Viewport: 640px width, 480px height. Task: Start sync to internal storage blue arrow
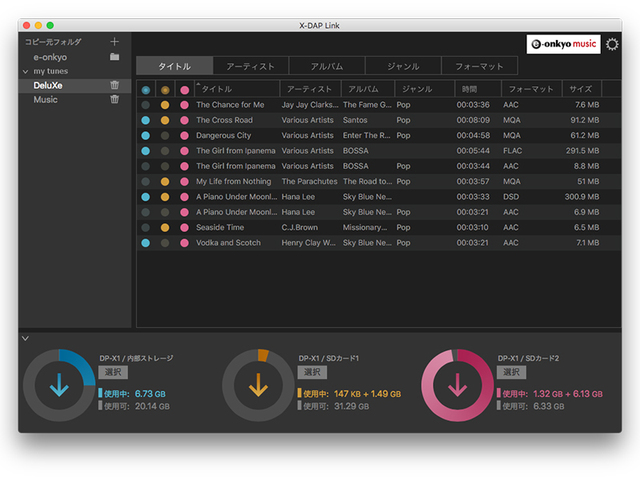[x=59, y=384]
